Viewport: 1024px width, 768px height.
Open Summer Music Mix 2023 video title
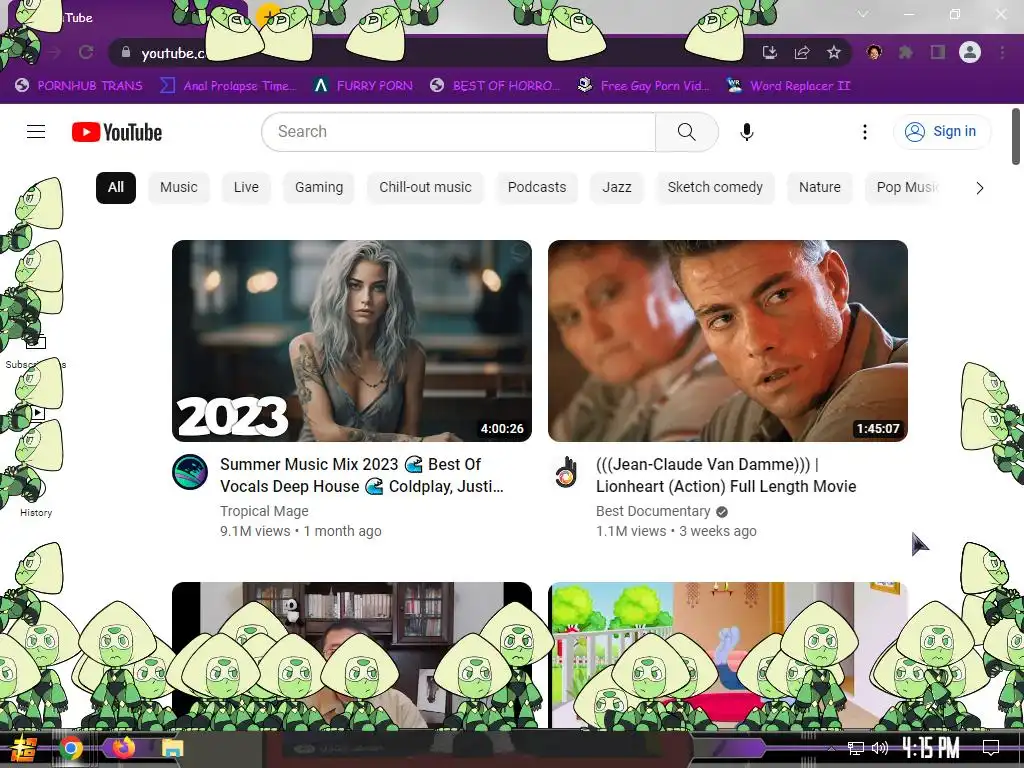tap(362, 475)
